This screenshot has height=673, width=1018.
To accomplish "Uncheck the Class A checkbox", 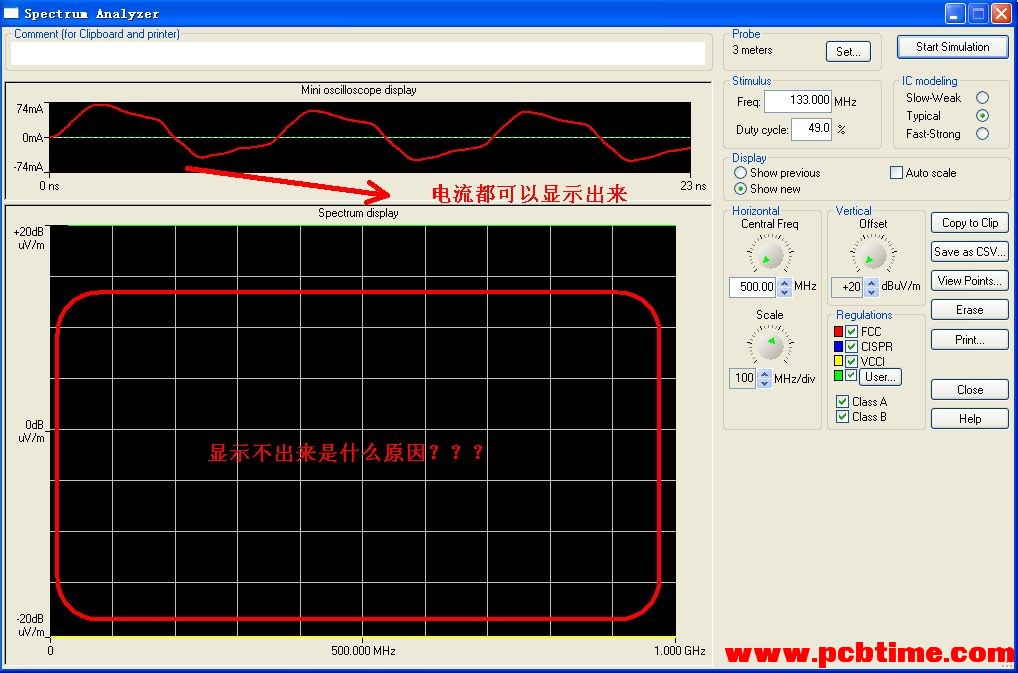I will click(842, 402).
